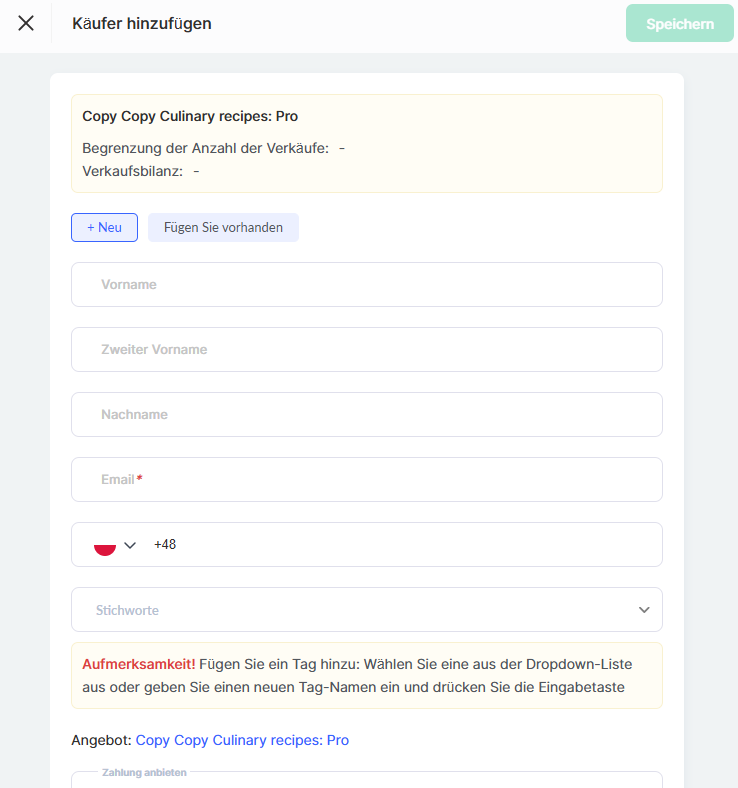Click the +48 phone number input
738x788 pixels.
(400, 545)
